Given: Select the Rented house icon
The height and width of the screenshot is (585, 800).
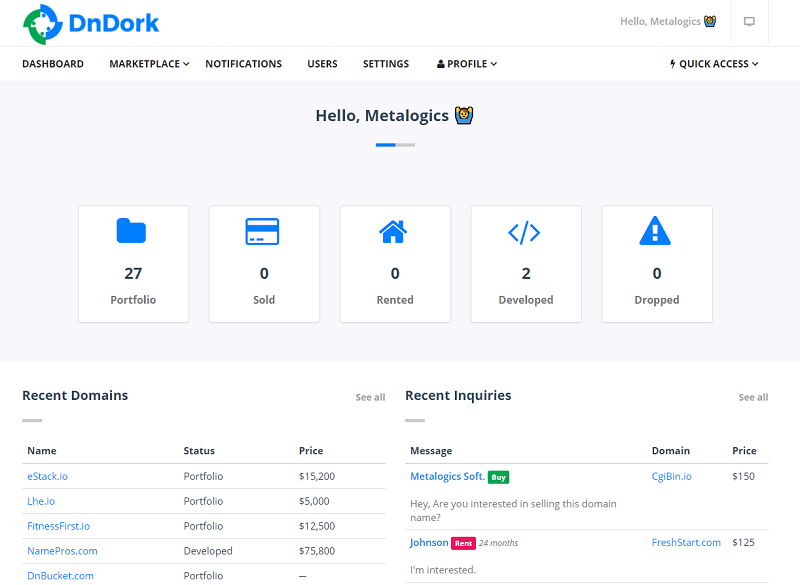Looking at the screenshot, I should click(x=395, y=231).
